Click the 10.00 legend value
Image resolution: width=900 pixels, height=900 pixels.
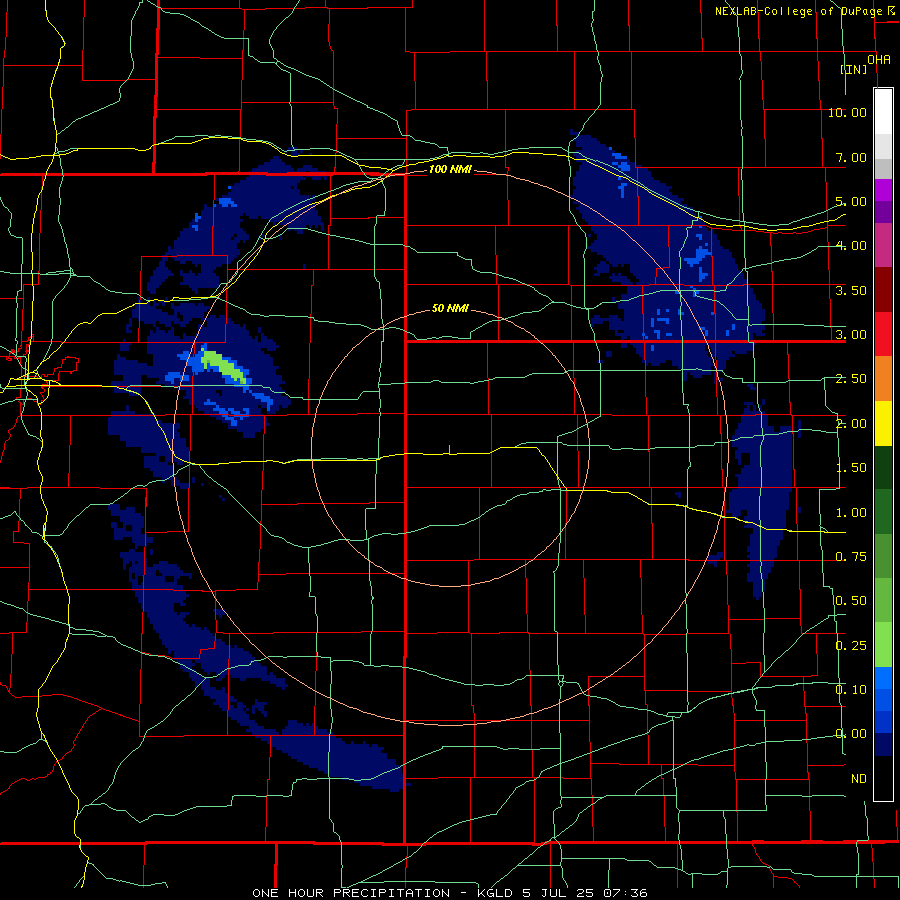pos(847,112)
